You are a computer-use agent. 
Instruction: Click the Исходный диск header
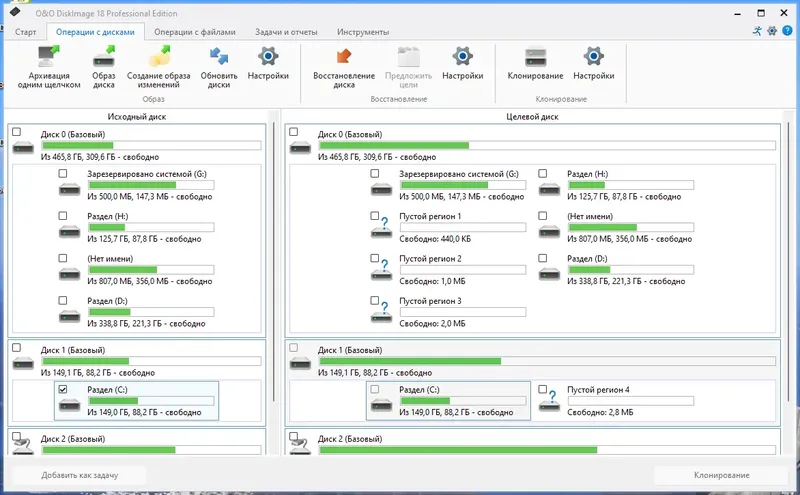pyautogui.click(x=137, y=117)
